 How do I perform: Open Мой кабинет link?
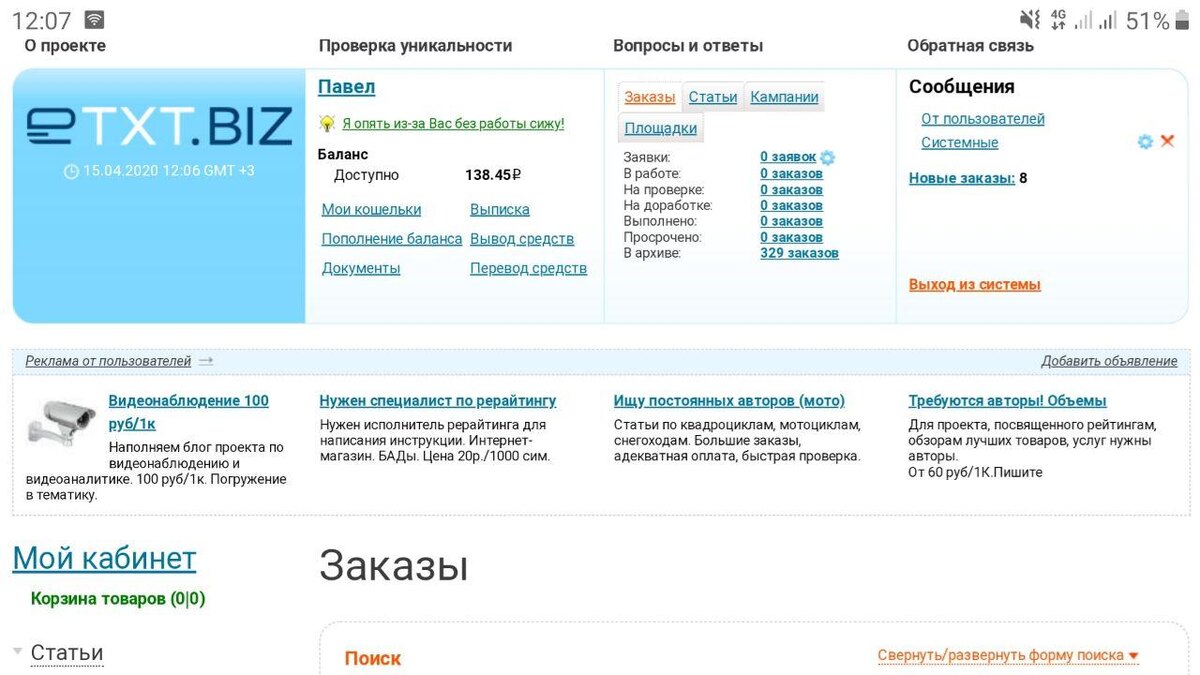104,558
